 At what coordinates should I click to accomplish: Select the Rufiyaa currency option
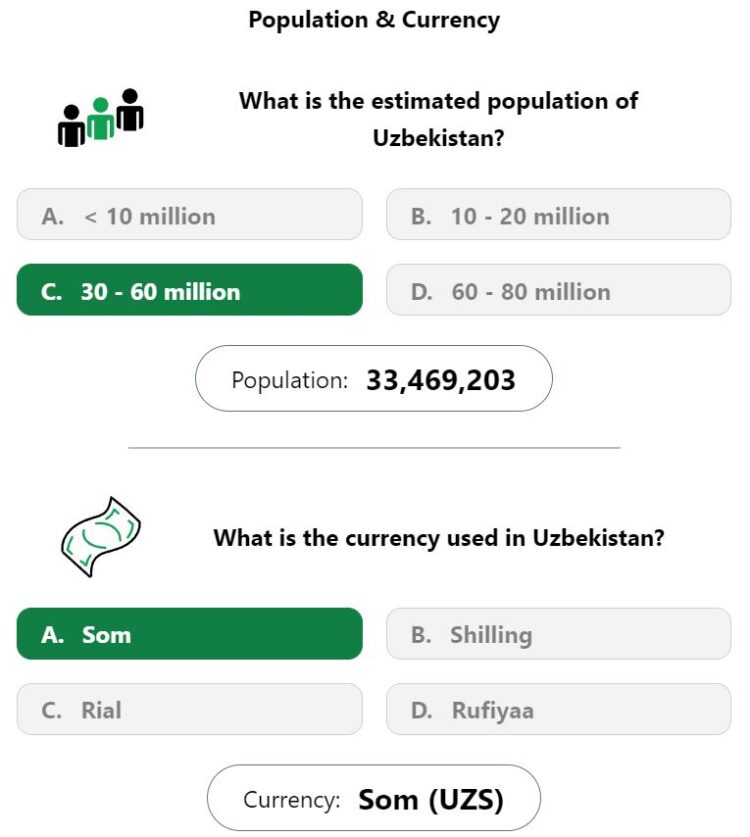pyautogui.click(x=558, y=709)
